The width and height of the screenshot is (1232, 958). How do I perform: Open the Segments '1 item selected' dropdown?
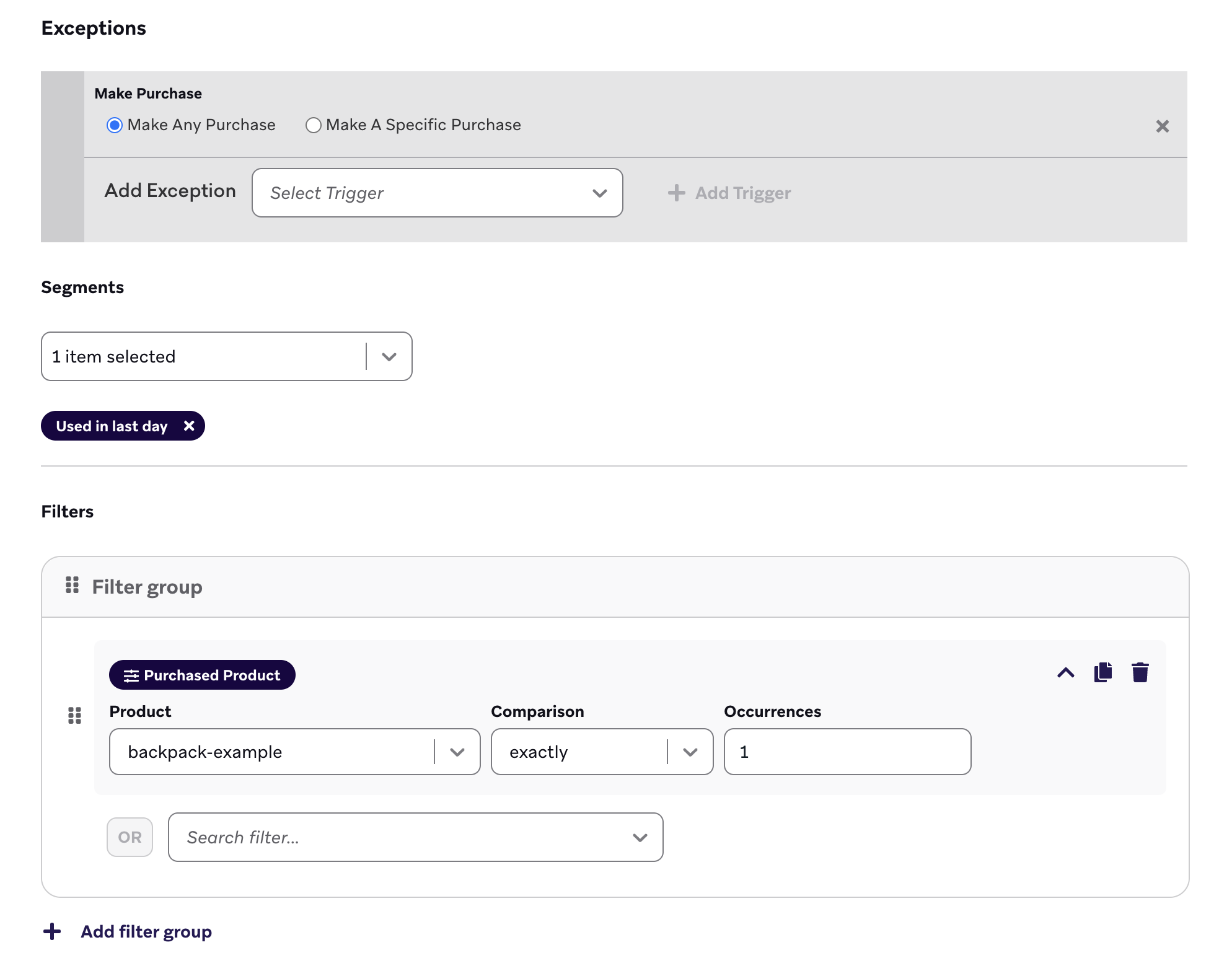click(x=226, y=356)
